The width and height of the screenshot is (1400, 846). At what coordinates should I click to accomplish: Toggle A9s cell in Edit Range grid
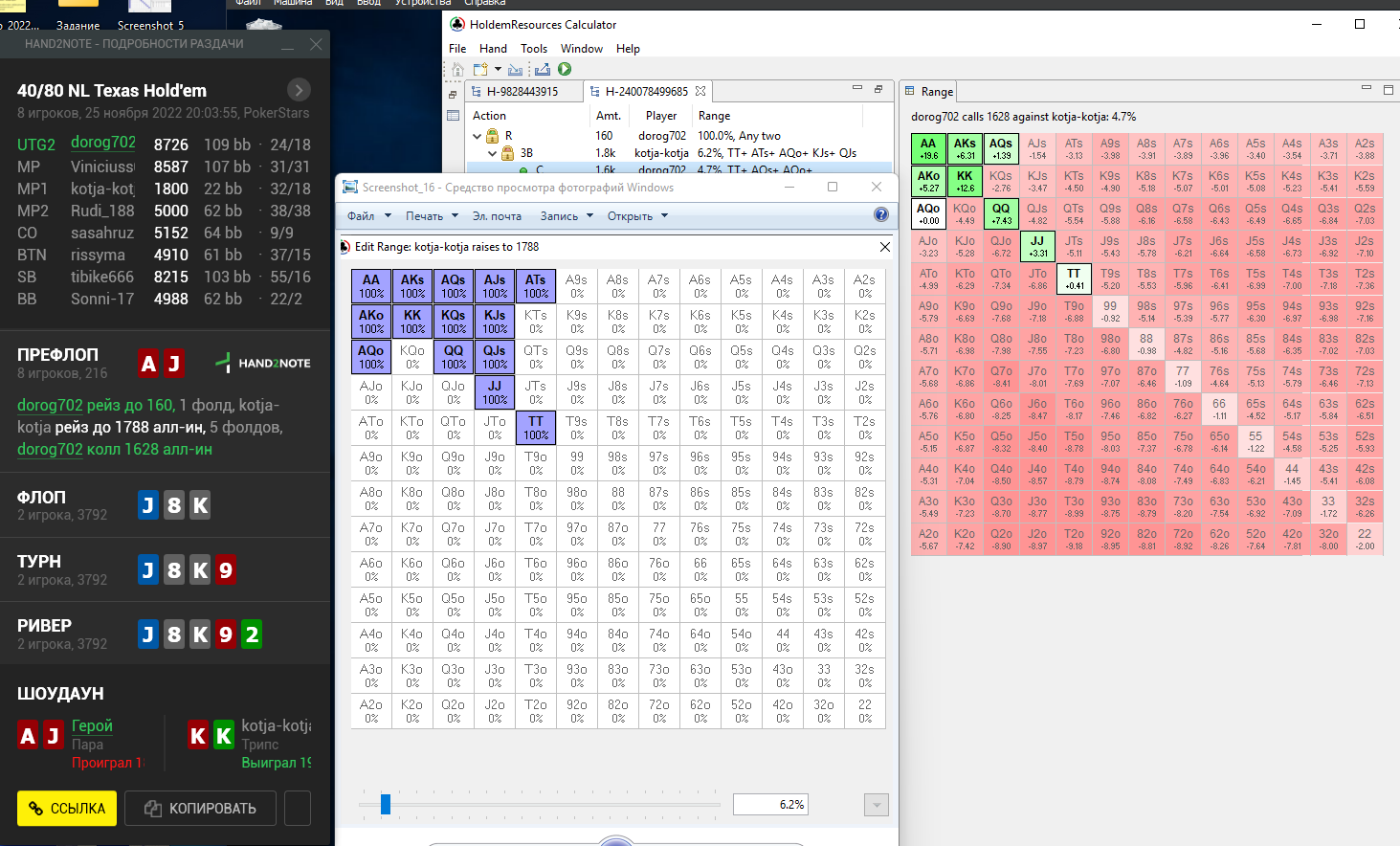click(577, 286)
